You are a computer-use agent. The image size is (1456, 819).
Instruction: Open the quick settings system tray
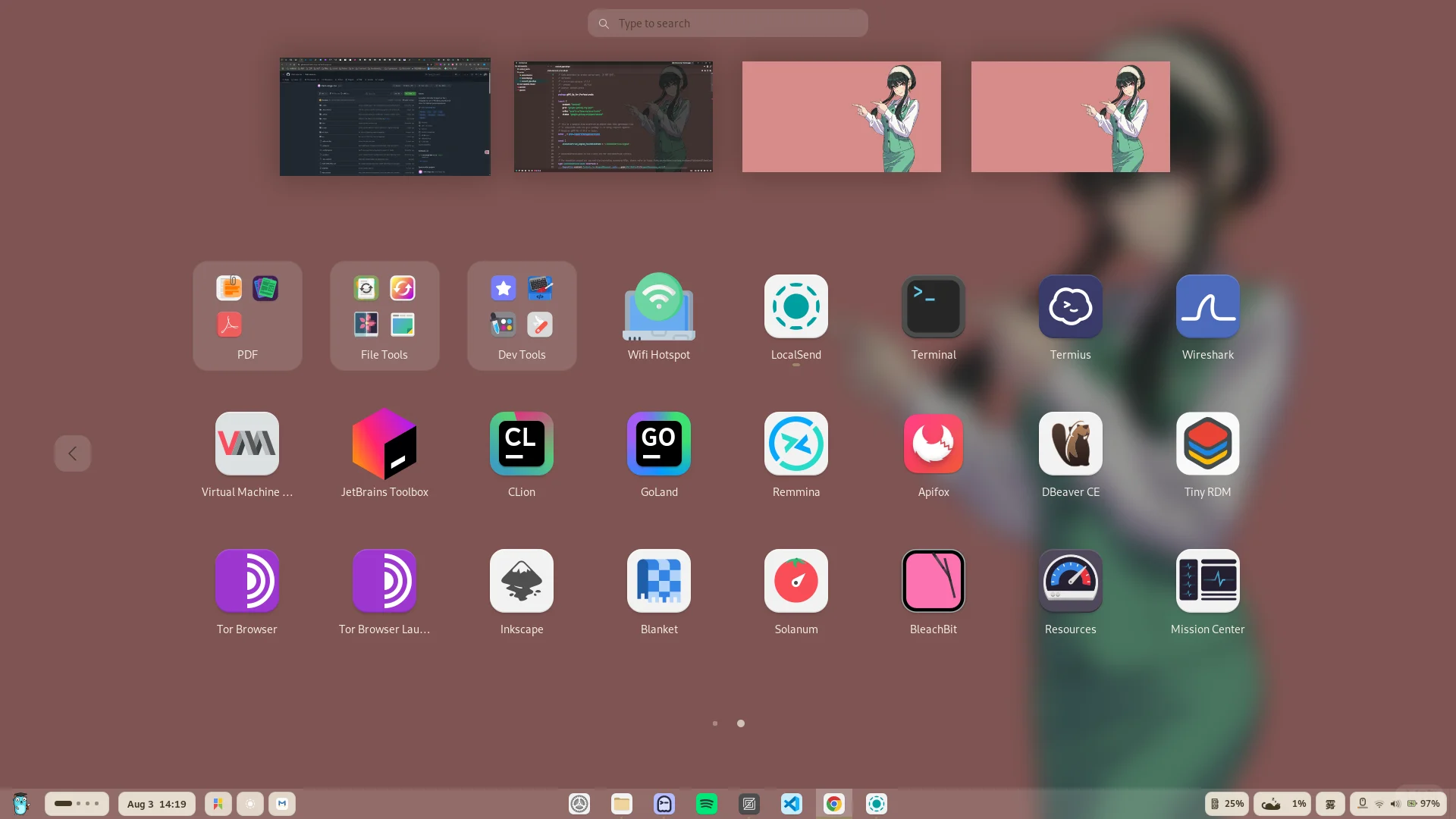[1394, 803]
